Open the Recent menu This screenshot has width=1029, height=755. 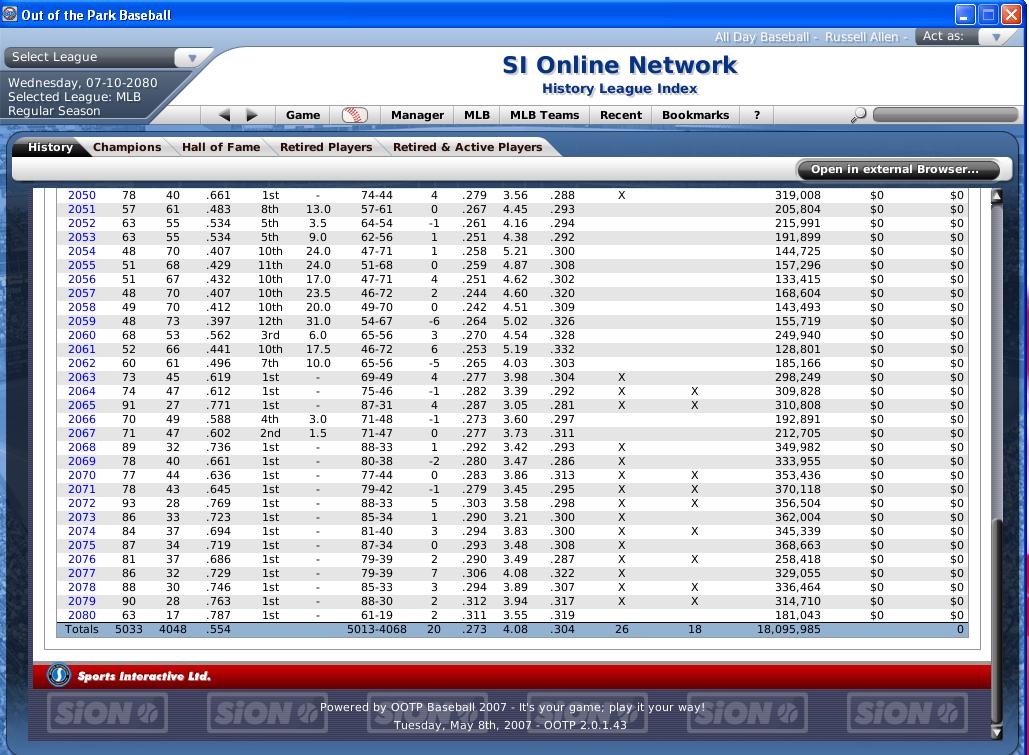(x=621, y=115)
